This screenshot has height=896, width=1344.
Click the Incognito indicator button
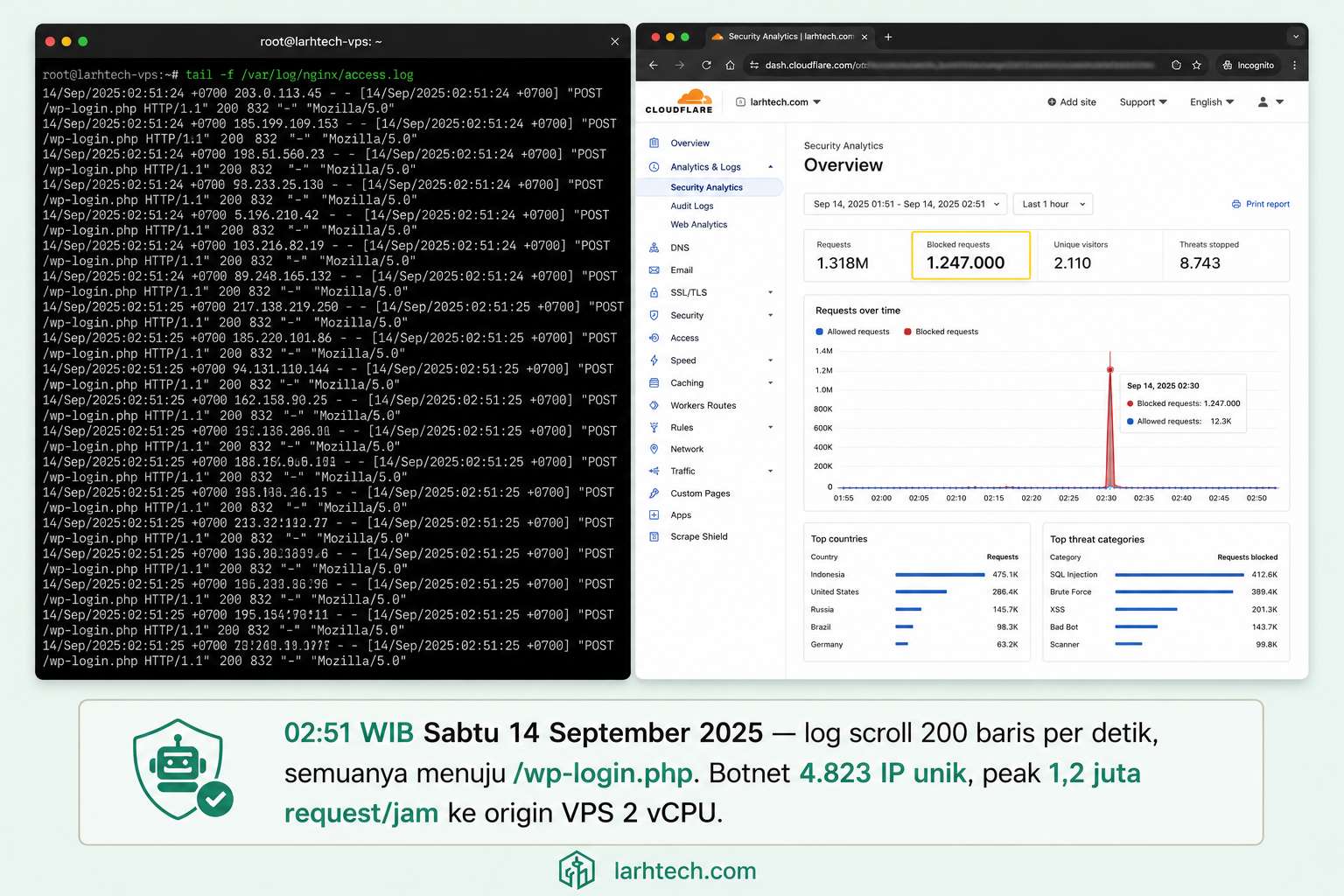point(1249,65)
